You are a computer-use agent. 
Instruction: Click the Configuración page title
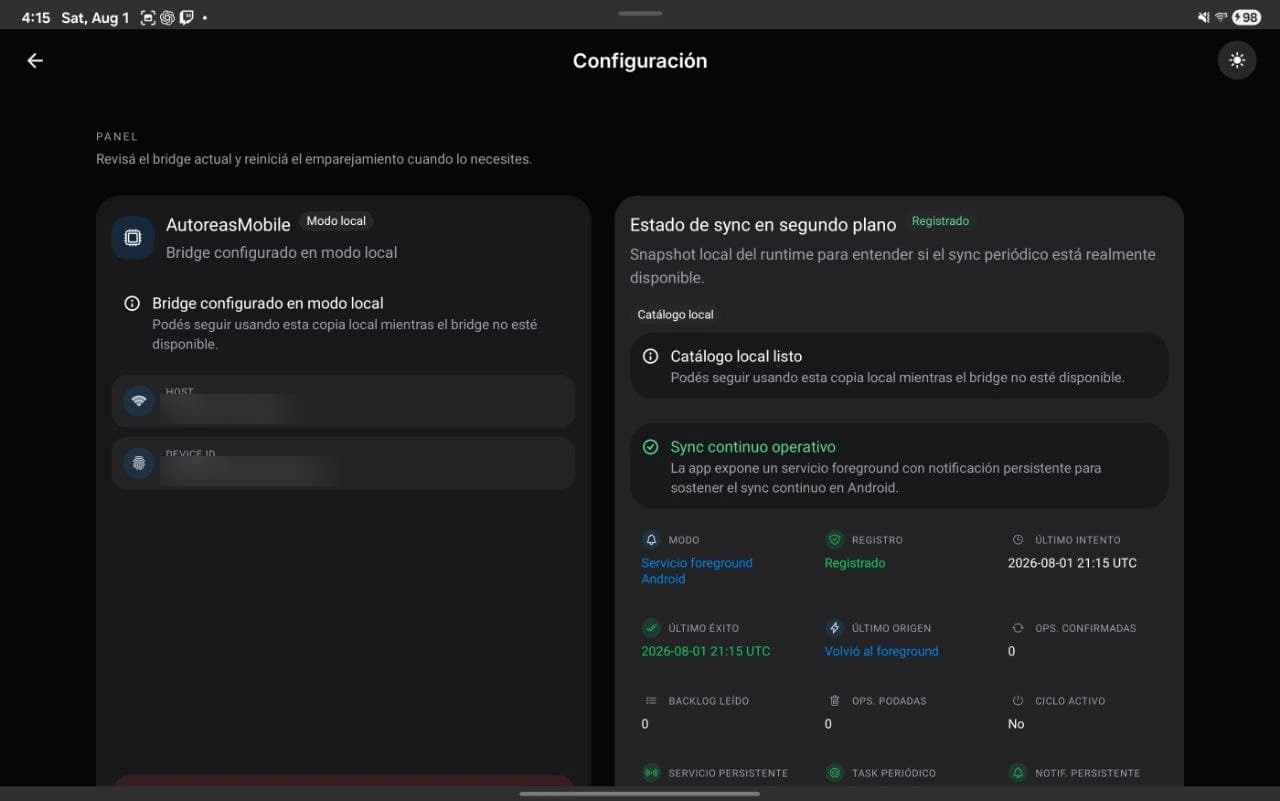[640, 61]
